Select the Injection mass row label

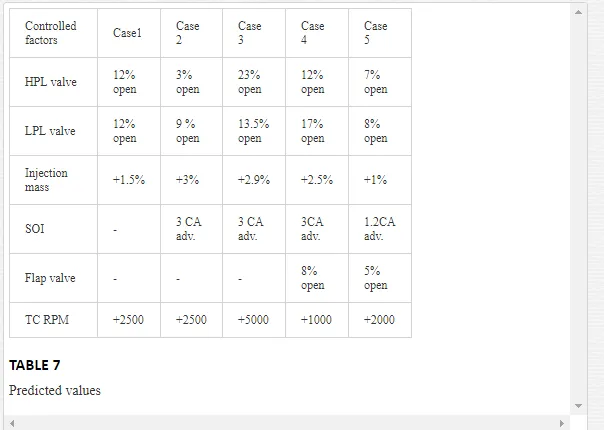(54, 180)
